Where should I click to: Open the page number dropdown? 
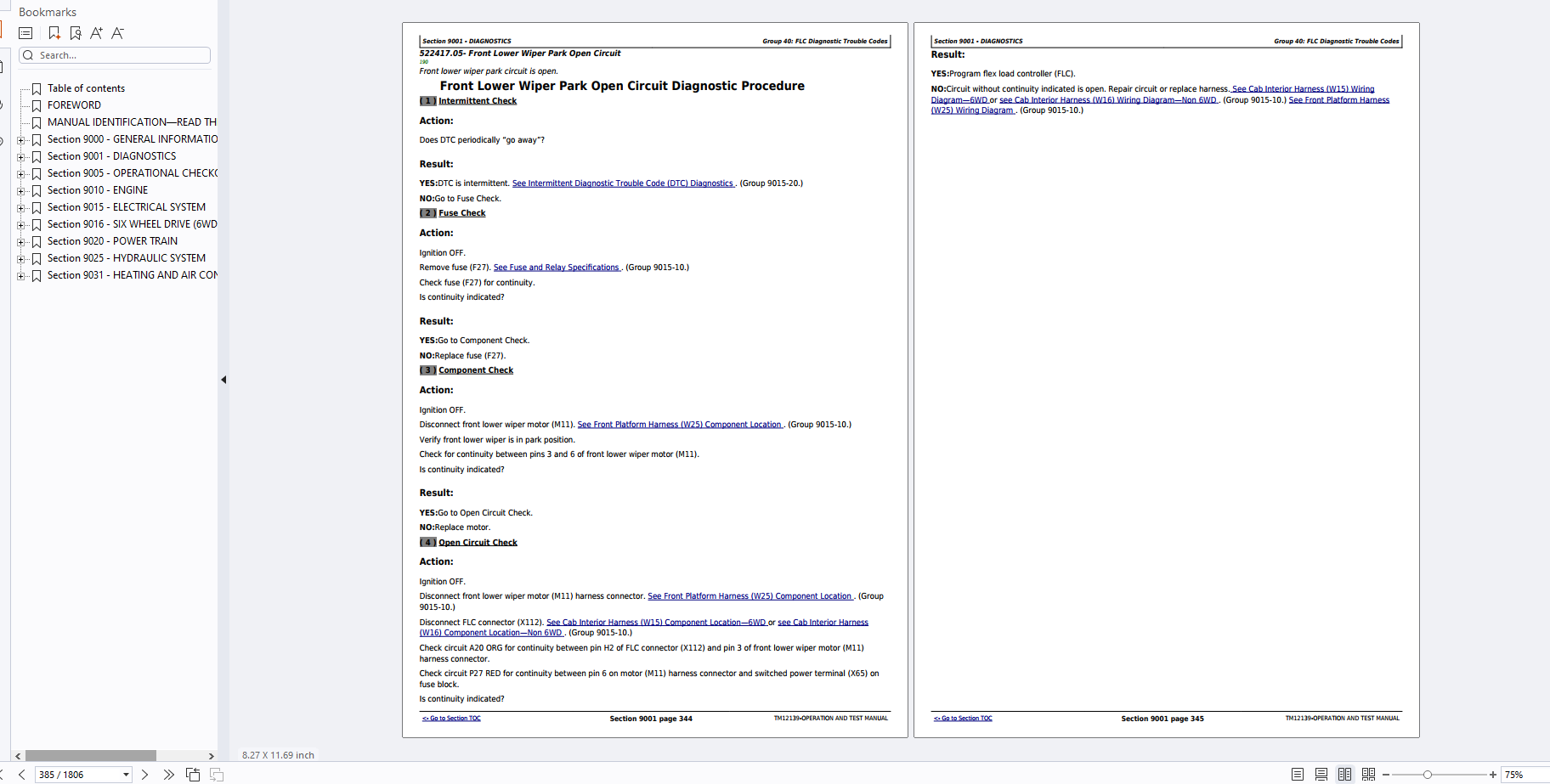[x=126, y=775]
